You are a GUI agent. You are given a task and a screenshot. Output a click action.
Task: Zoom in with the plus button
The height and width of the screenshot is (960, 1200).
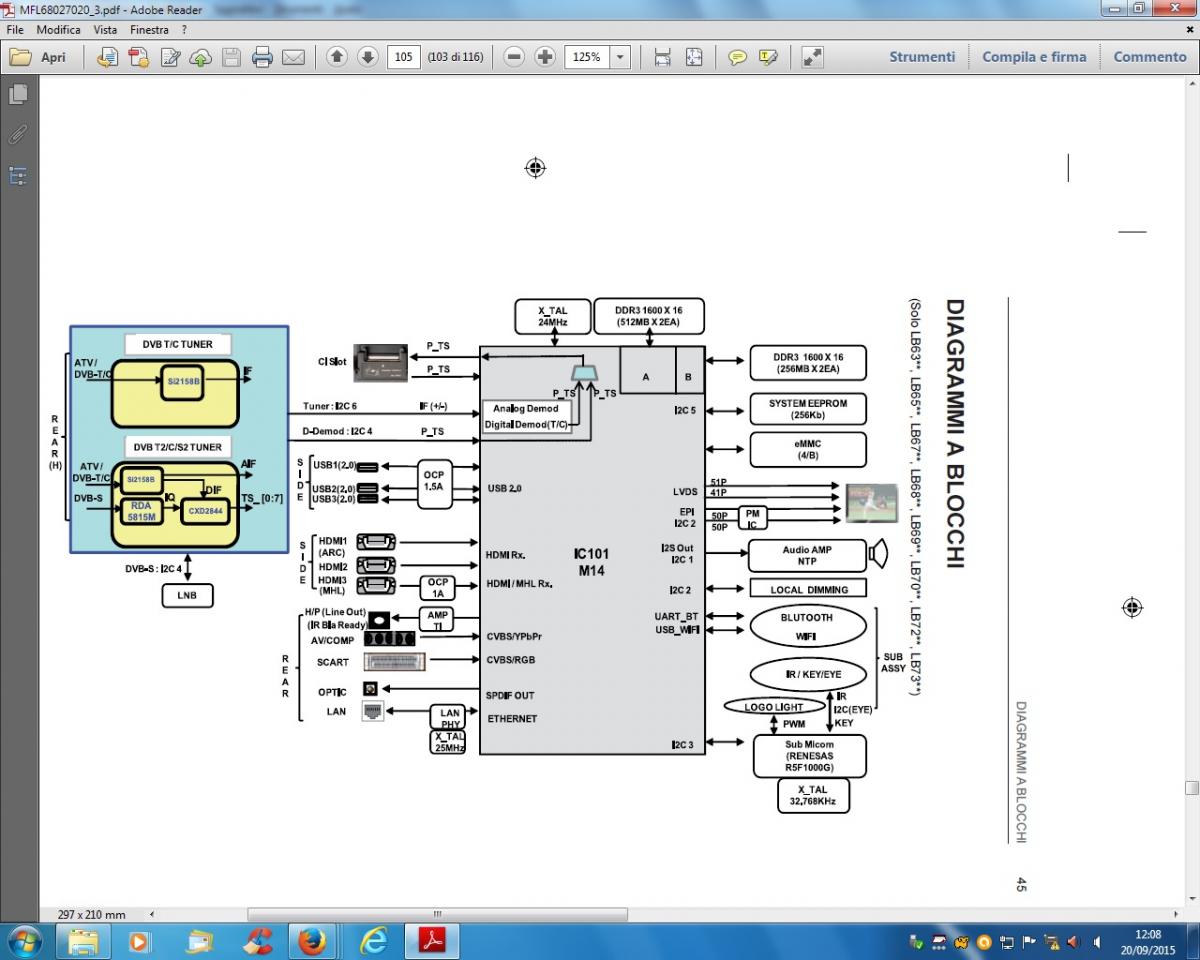click(544, 57)
